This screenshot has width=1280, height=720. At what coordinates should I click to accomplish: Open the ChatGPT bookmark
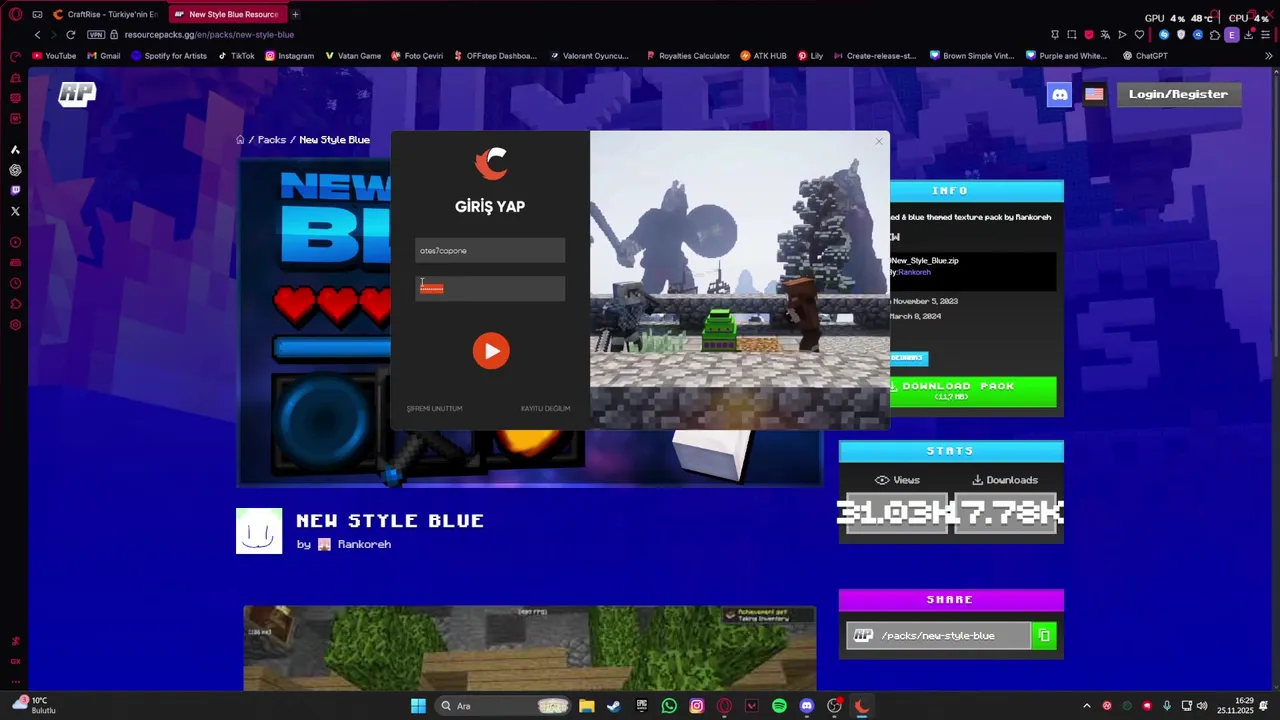click(x=1145, y=56)
